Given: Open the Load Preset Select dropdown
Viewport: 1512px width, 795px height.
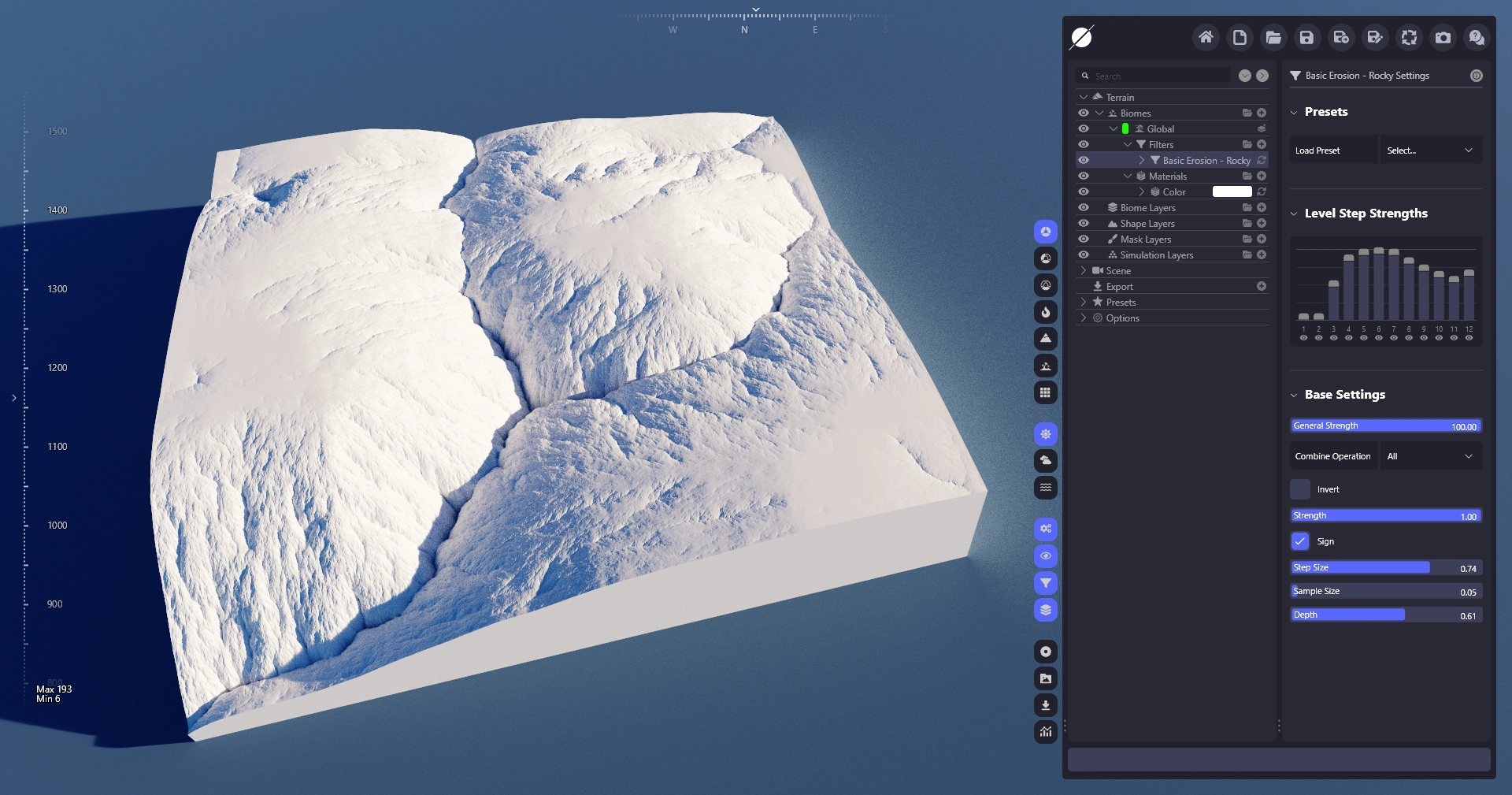Looking at the screenshot, I should coord(1430,150).
